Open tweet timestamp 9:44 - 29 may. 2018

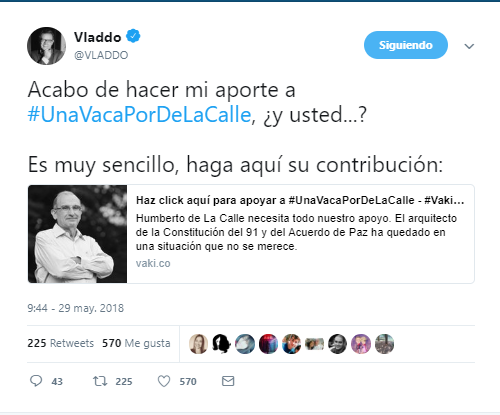click(75, 308)
